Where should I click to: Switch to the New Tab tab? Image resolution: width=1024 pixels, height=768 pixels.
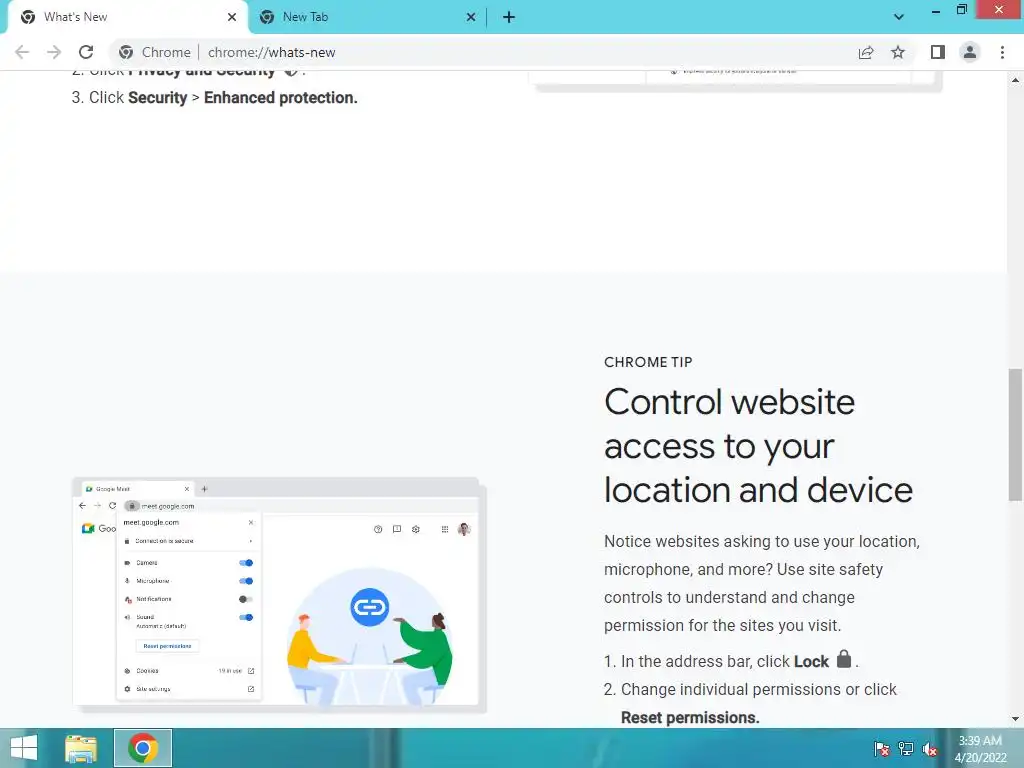366,17
